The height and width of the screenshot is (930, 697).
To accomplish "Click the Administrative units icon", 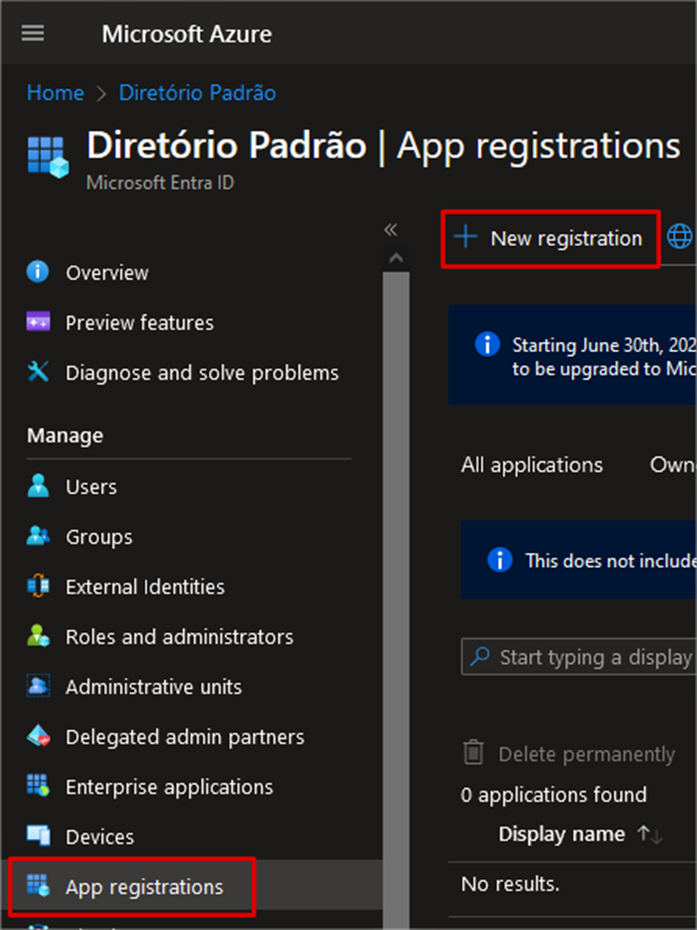I will 38,686.
